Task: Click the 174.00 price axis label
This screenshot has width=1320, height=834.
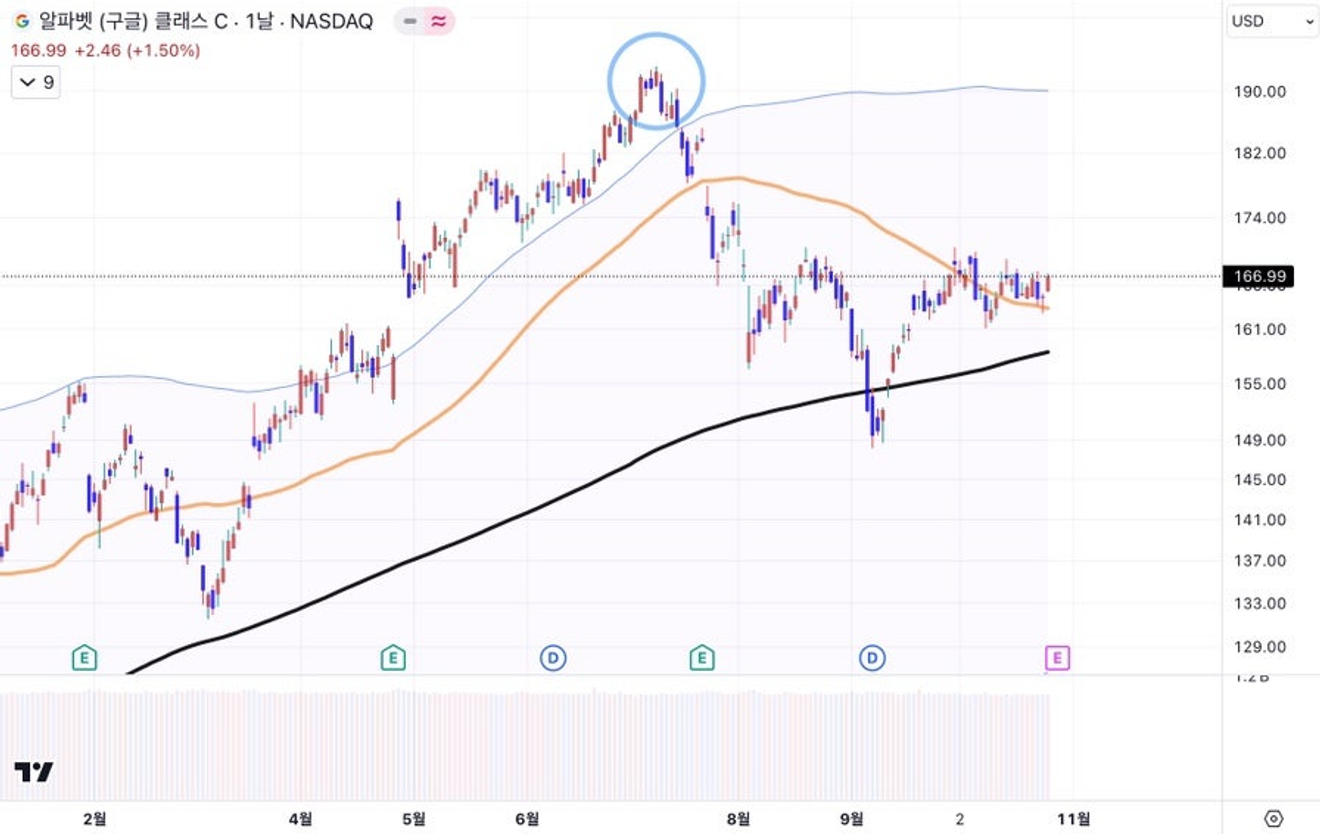Action: (x=1258, y=218)
